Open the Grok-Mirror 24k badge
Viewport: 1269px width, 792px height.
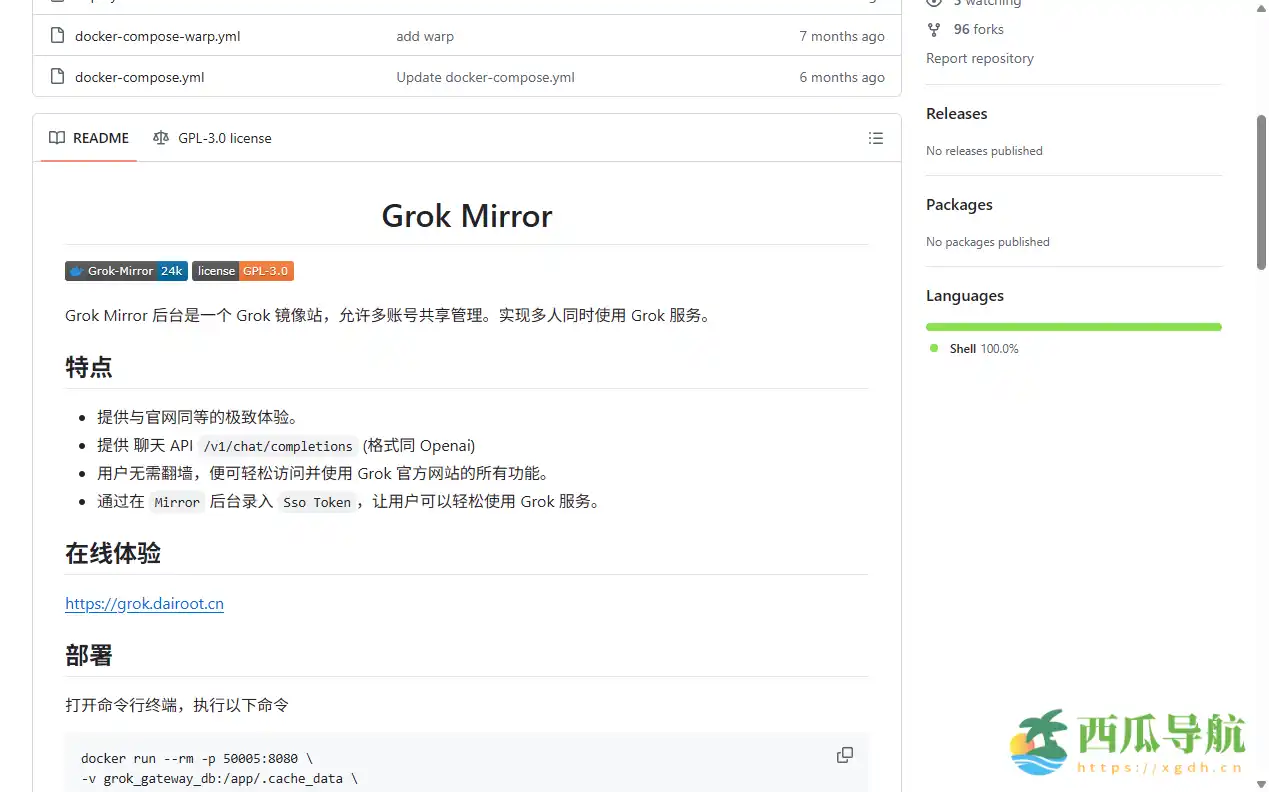[x=125, y=270]
